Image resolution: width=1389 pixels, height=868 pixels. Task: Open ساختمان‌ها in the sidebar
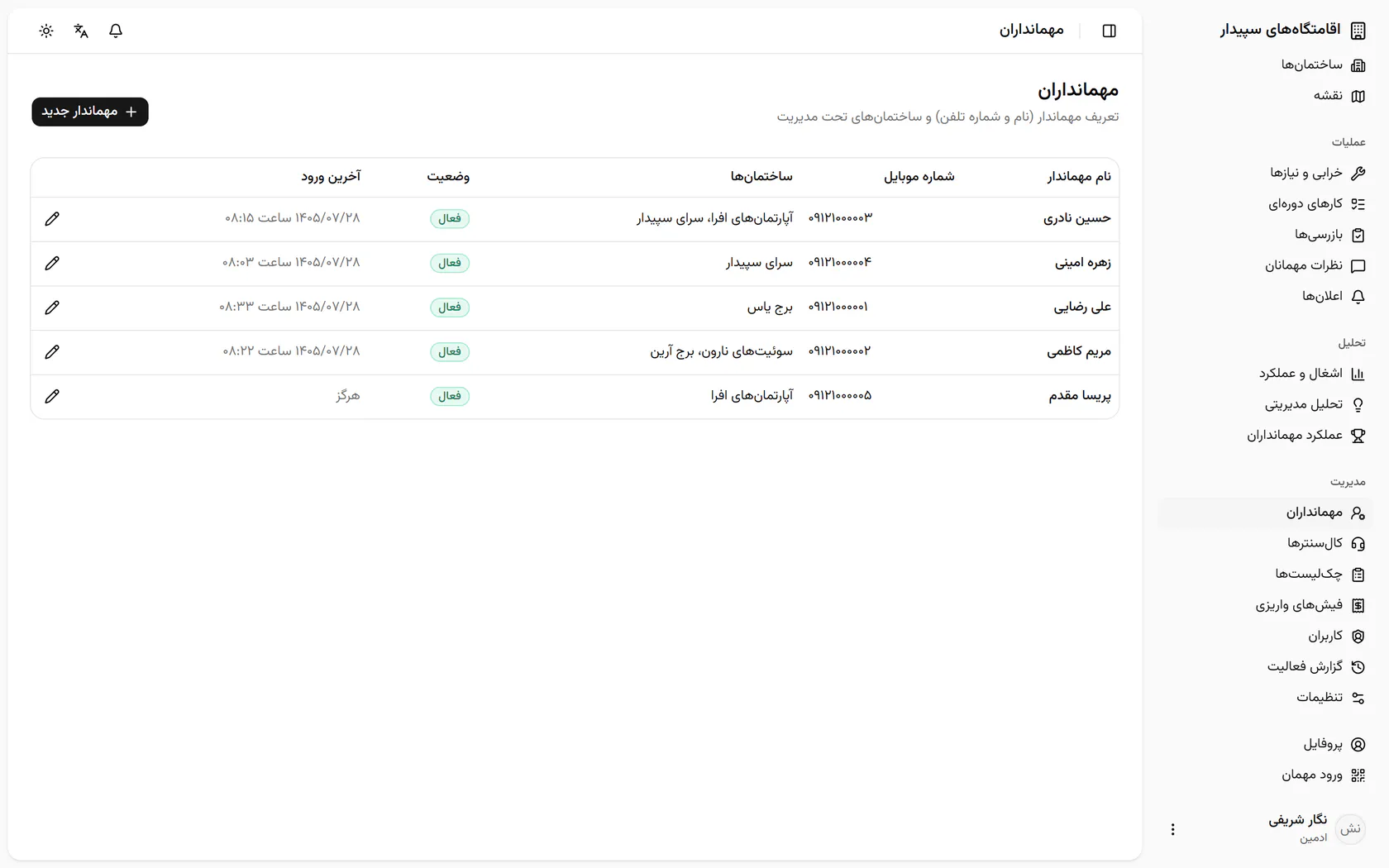[1265, 64]
